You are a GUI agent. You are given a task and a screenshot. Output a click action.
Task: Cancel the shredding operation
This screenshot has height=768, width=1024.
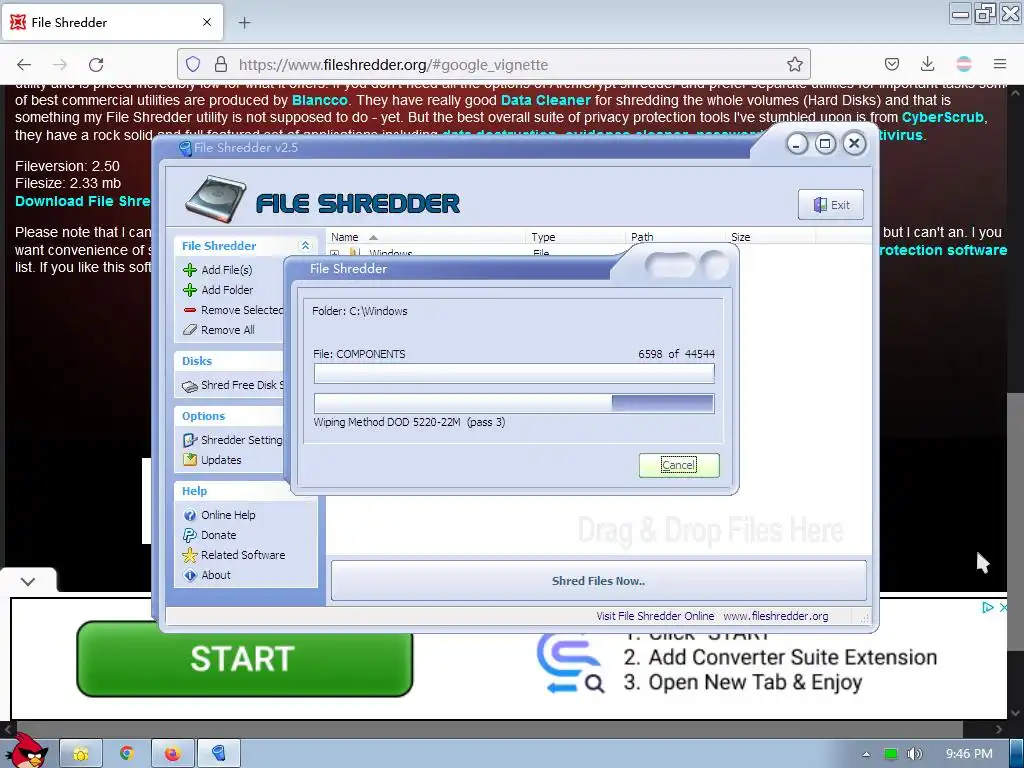[679, 465]
